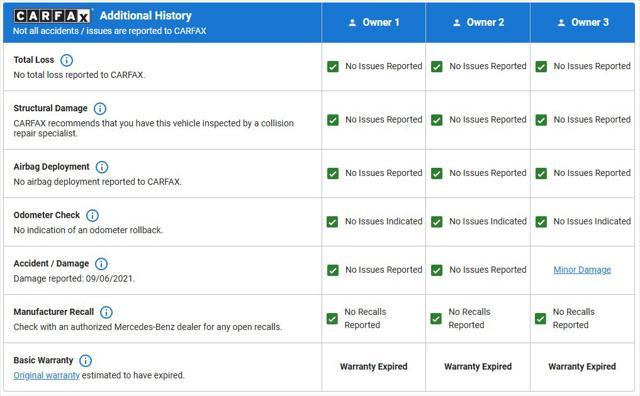Select the Owner 1 column header
640x396 pixels.
[x=373, y=22]
